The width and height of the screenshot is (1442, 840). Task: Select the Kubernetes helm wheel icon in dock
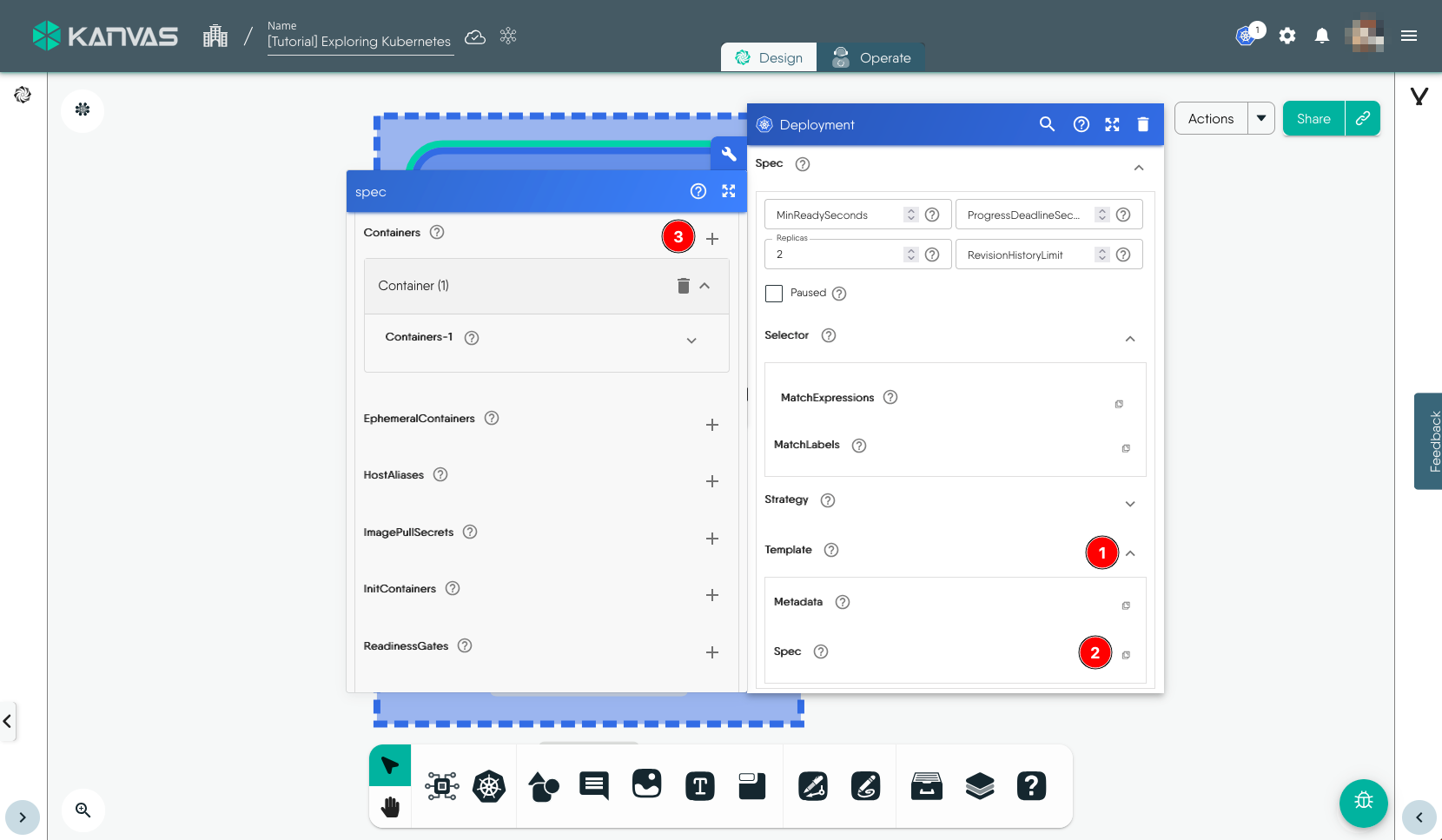click(x=489, y=787)
